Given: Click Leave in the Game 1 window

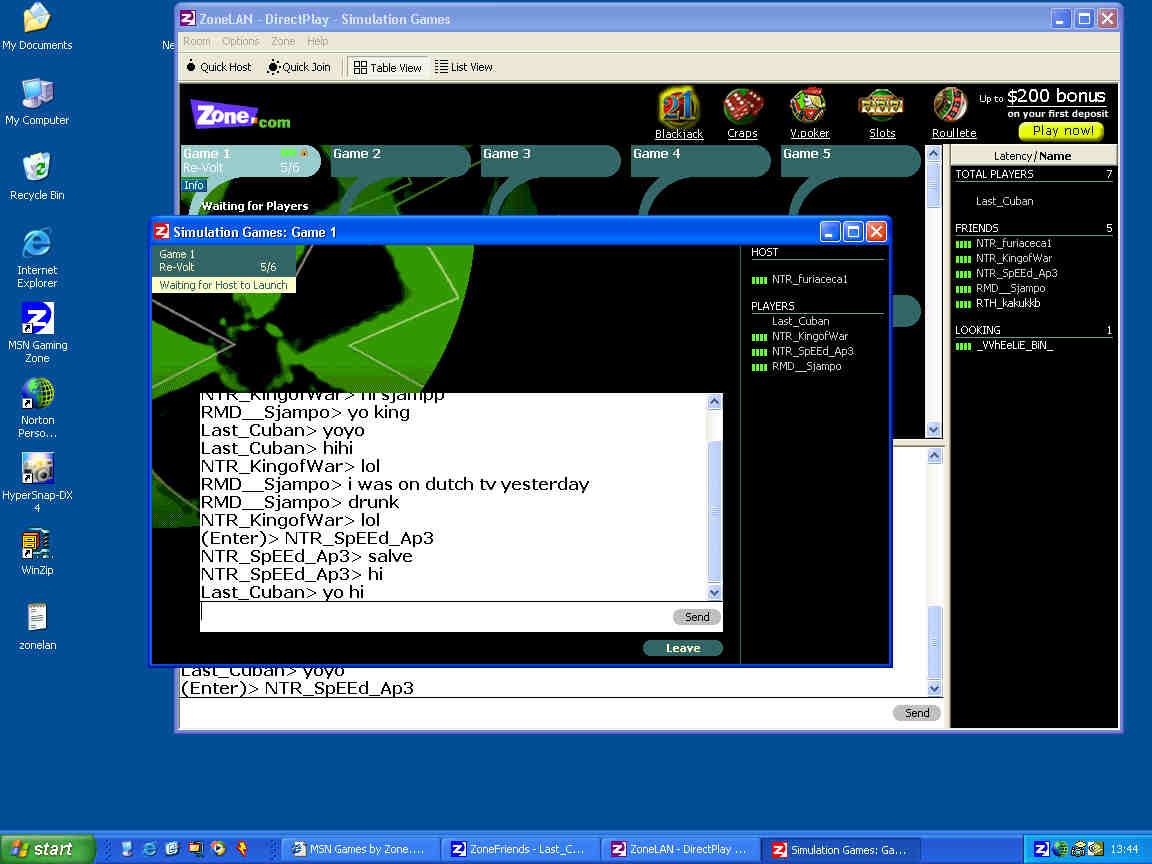Looking at the screenshot, I should click(683, 648).
